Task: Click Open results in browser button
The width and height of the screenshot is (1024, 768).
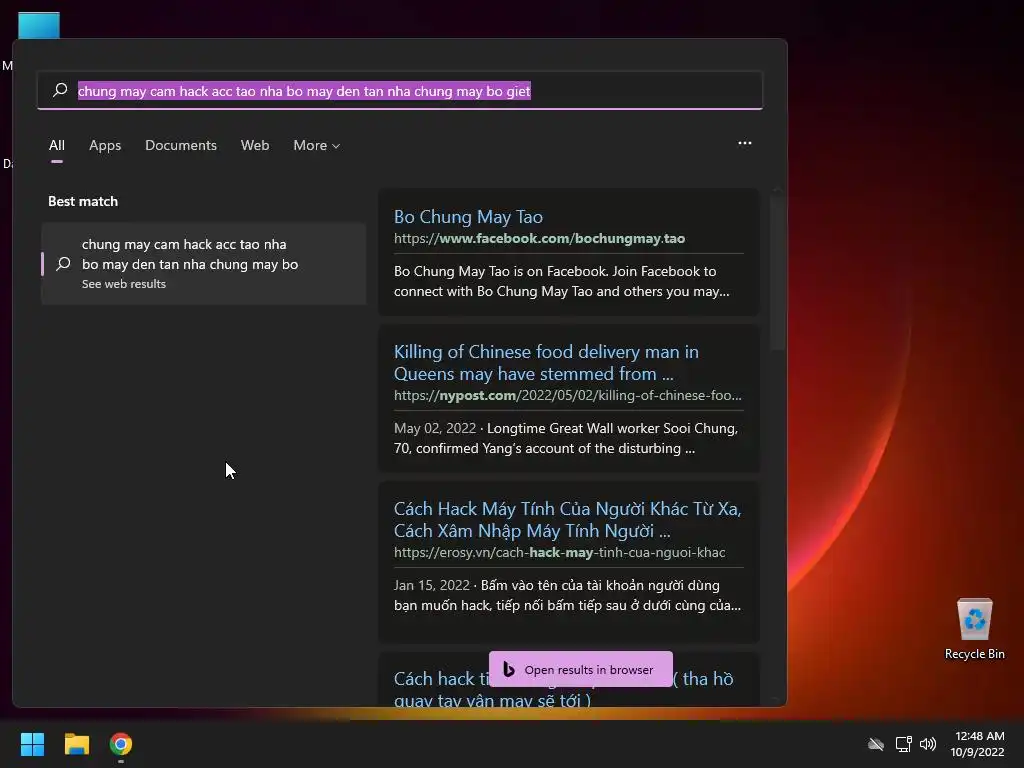Action: coord(581,669)
